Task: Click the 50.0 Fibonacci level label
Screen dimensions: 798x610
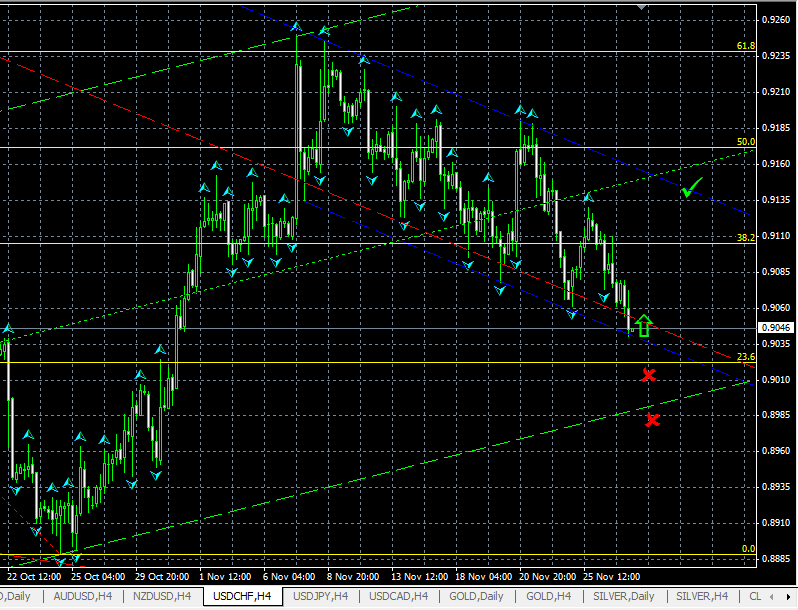Action: pos(745,142)
